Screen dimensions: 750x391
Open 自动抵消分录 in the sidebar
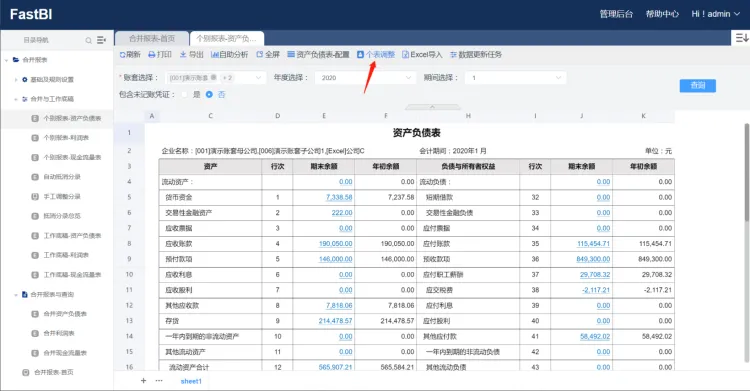coord(62,177)
